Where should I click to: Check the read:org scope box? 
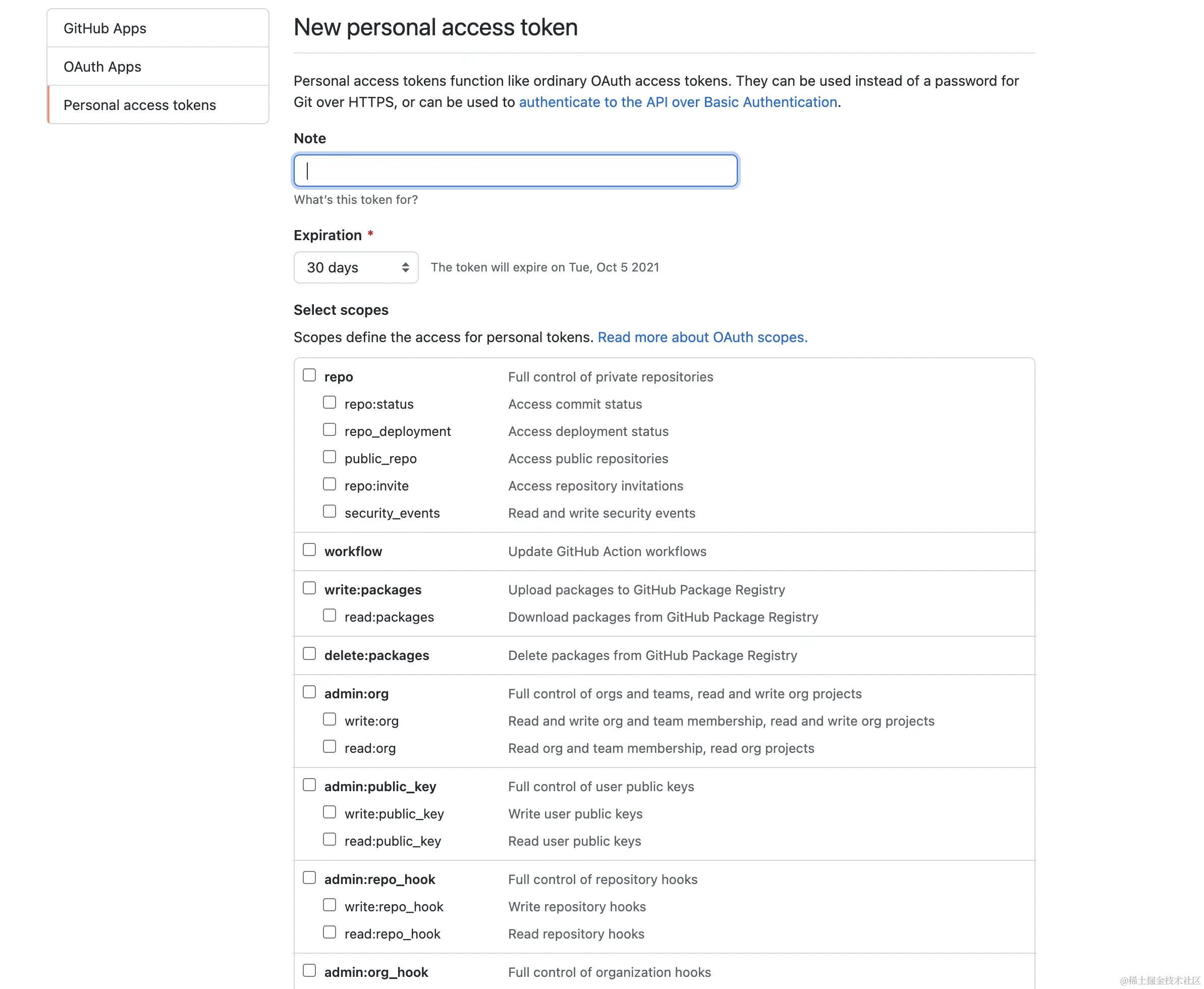click(330, 747)
